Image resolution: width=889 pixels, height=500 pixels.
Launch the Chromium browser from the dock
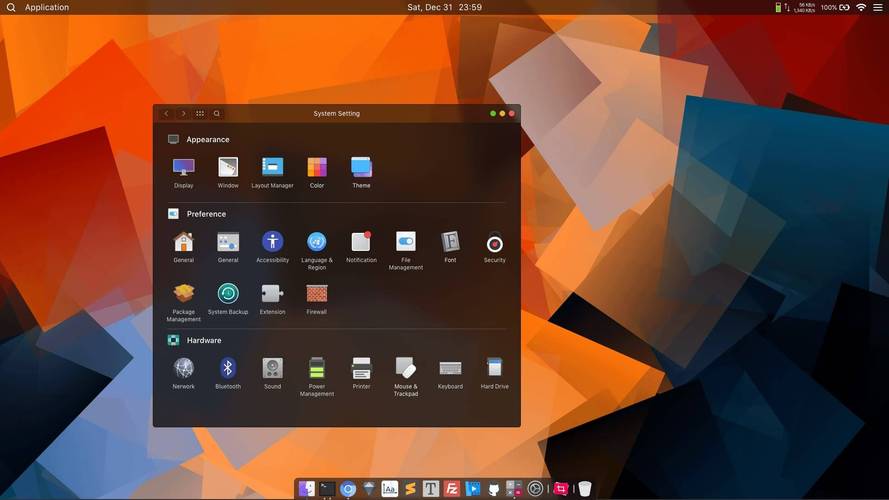click(x=348, y=489)
